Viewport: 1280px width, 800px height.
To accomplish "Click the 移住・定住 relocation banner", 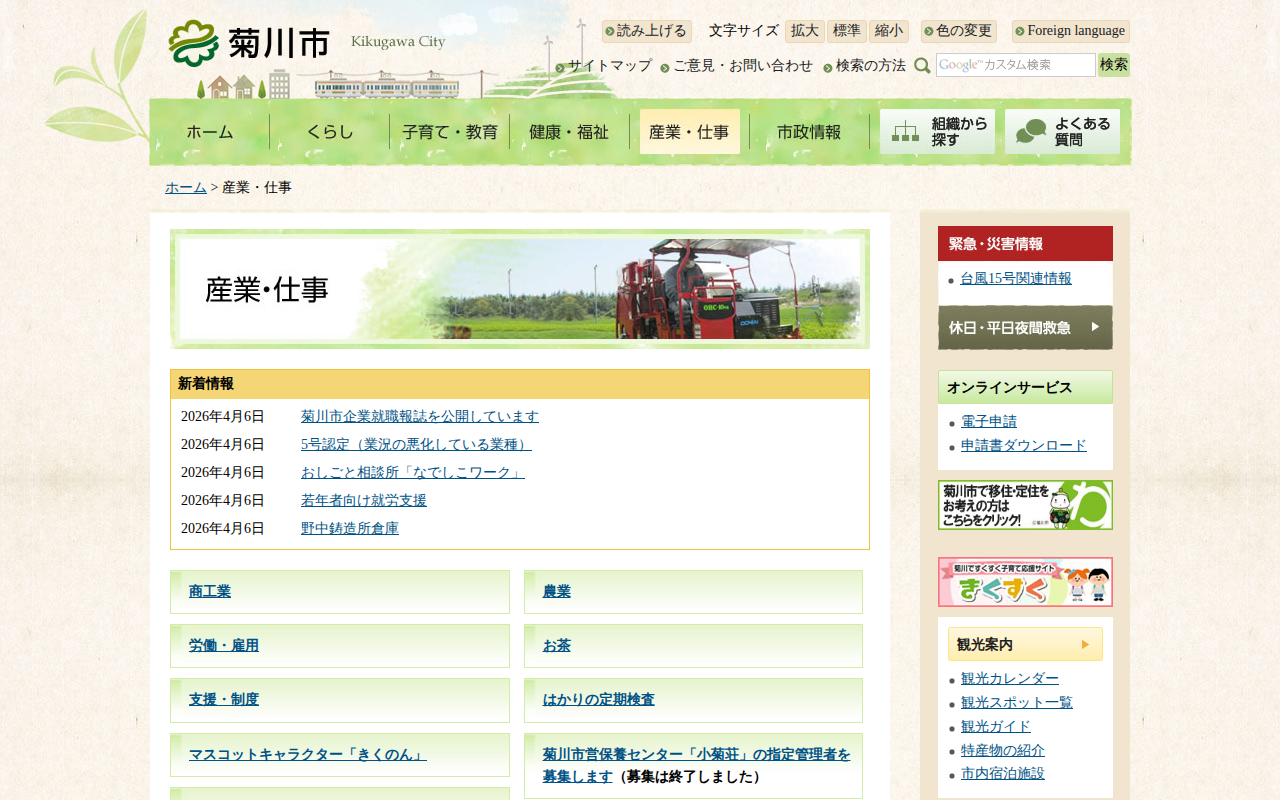I will (1025, 505).
